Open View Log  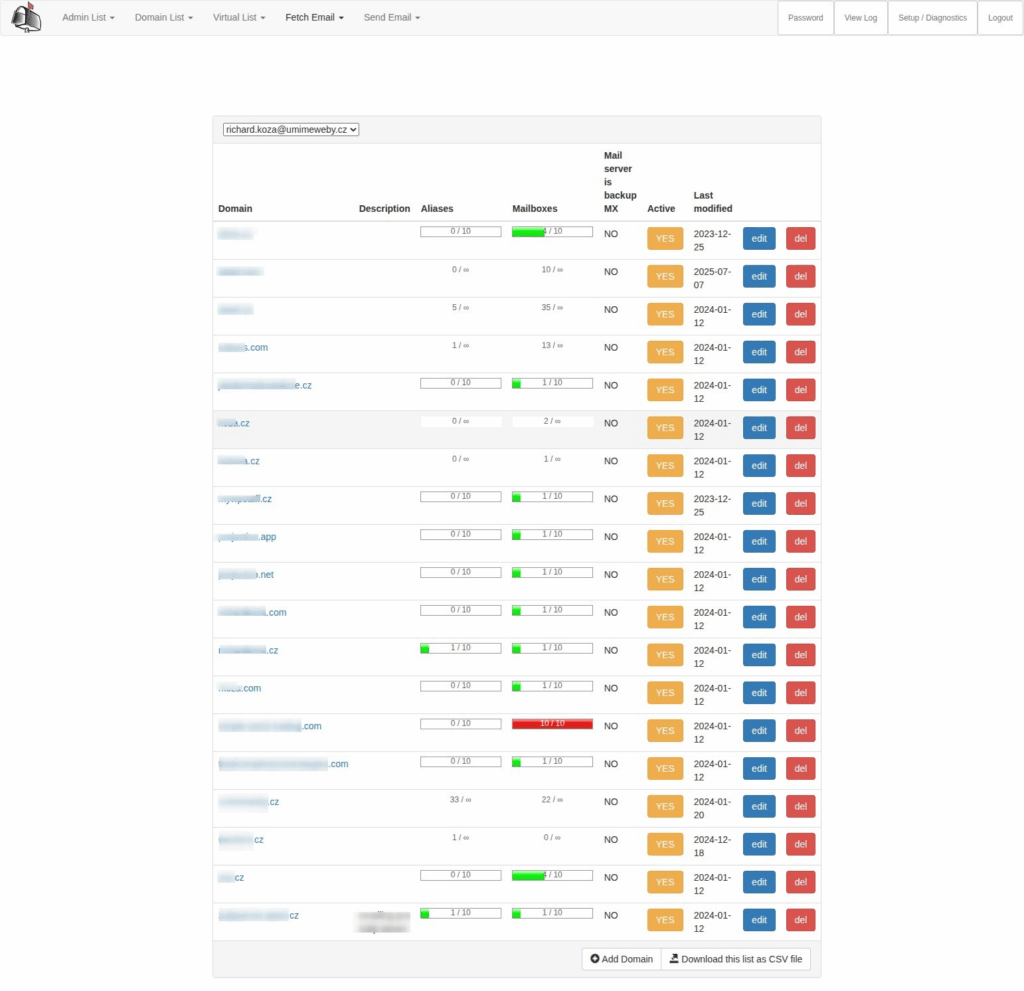click(x=860, y=18)
